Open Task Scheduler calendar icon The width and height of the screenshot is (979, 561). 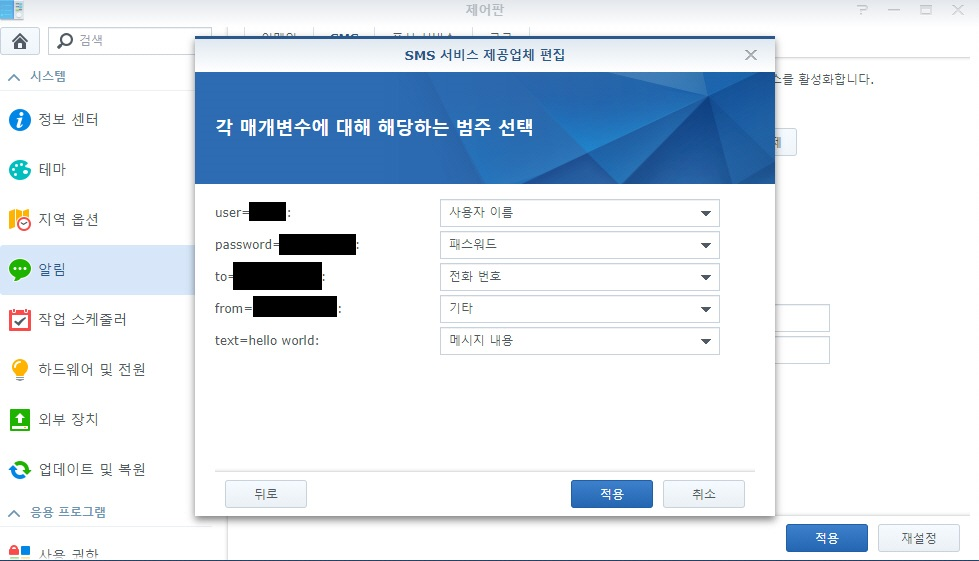20,320
